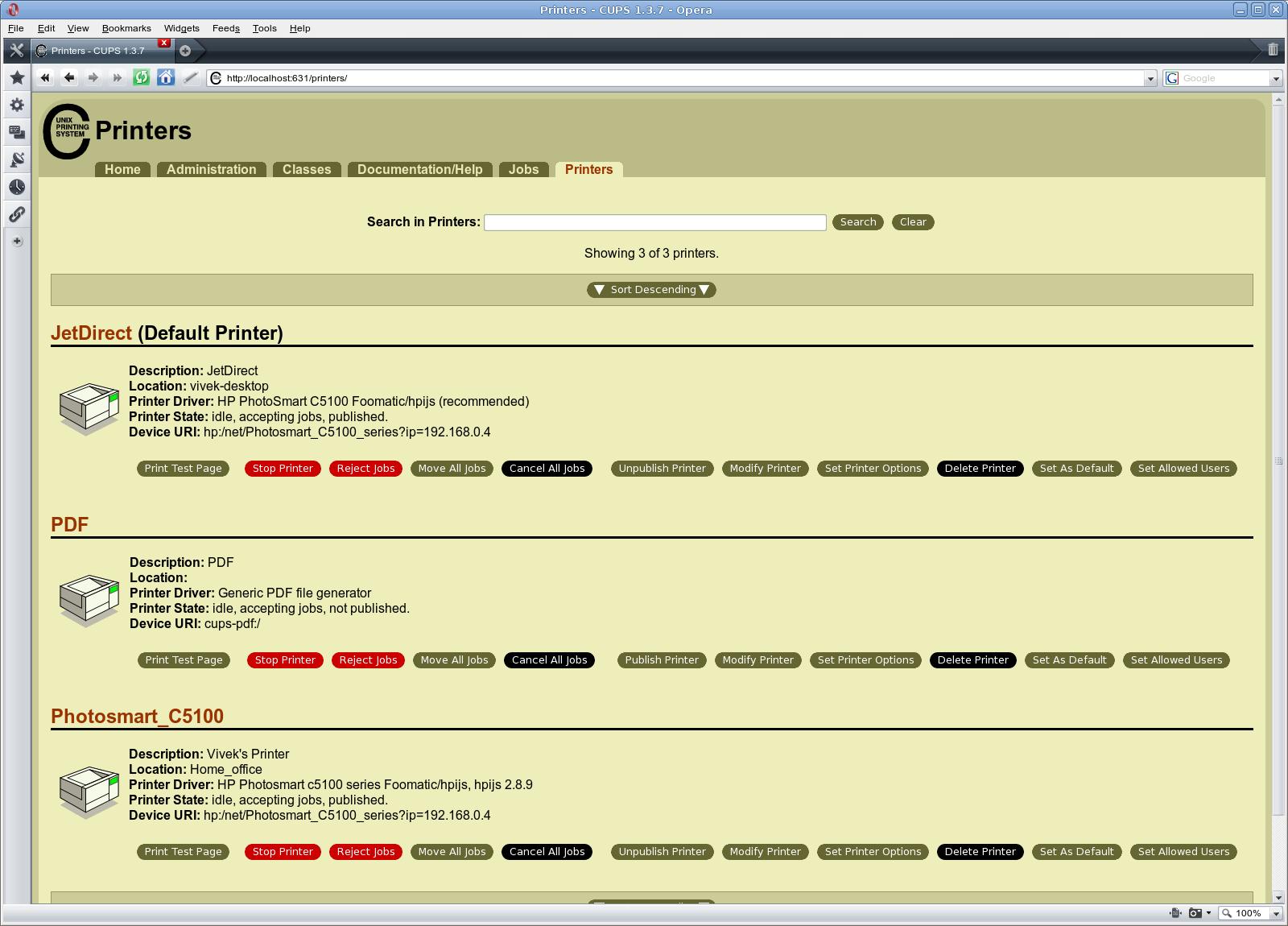This screenshot has height=926, width=1288.
Task: Set PDF printer as default
Action: (1070, 660)
